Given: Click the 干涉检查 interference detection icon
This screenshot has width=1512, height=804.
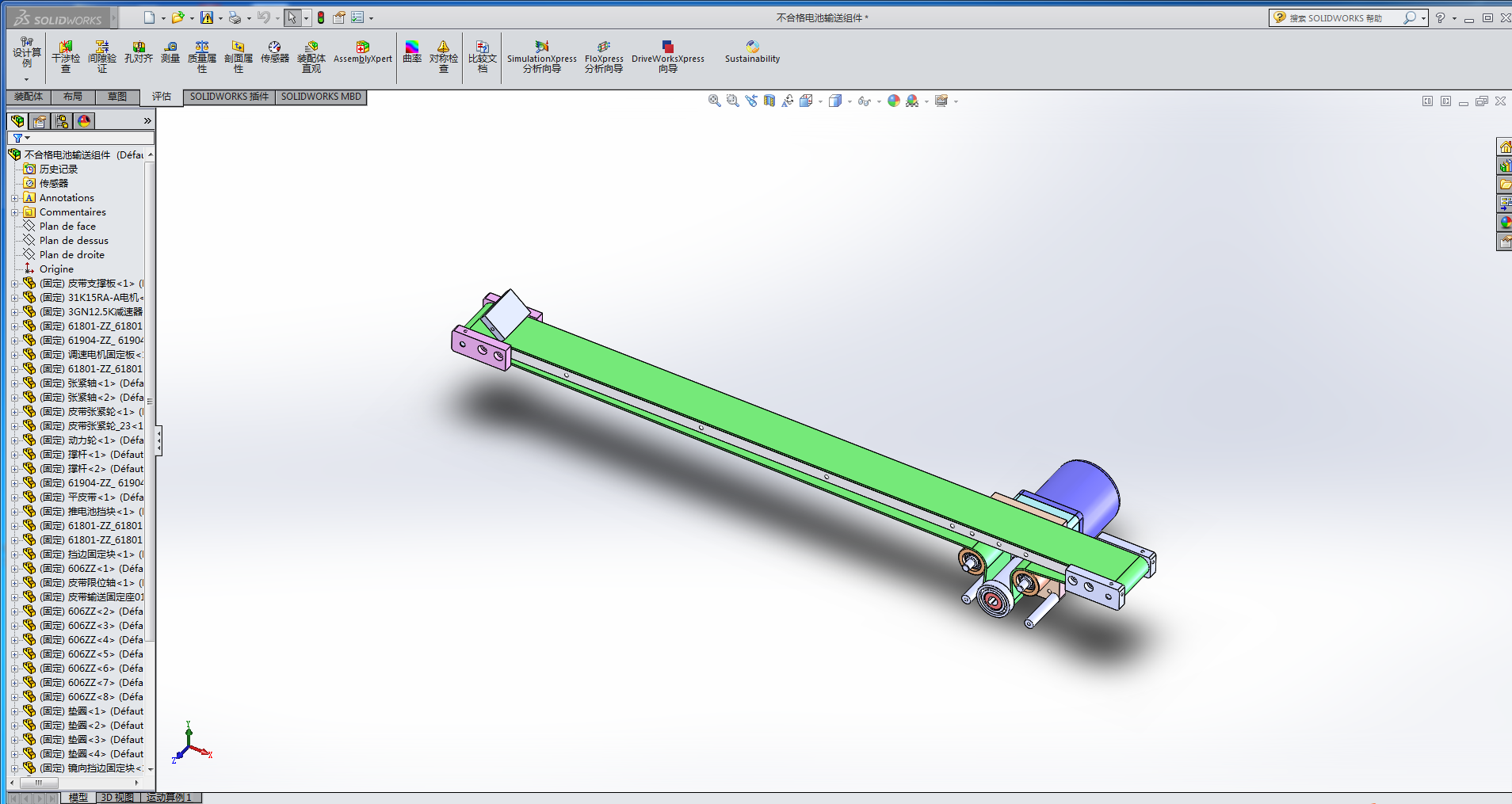Looking at the screenshot, I should [x=66, y=57].
